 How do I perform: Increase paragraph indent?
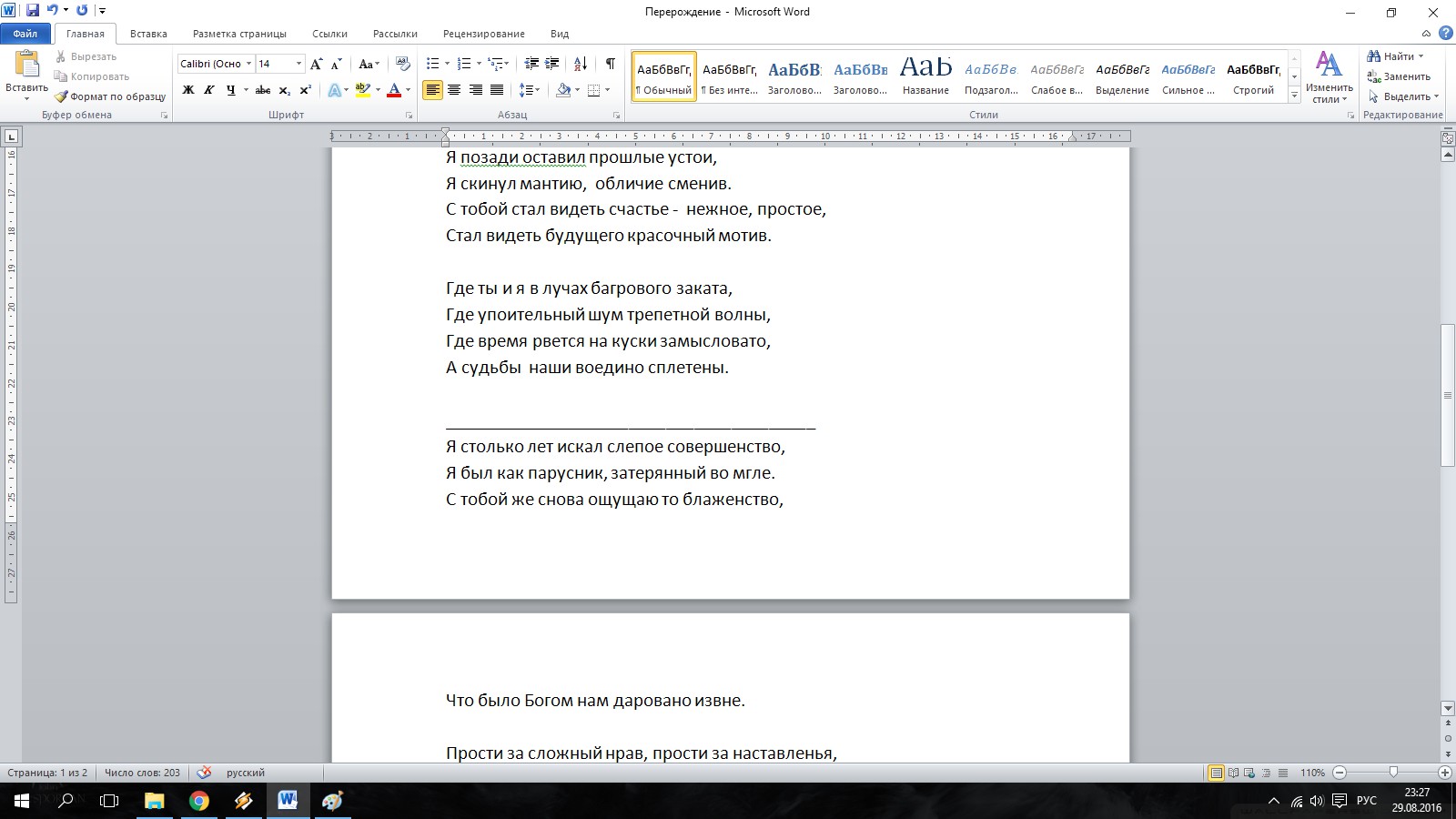(x=552, y=64)
